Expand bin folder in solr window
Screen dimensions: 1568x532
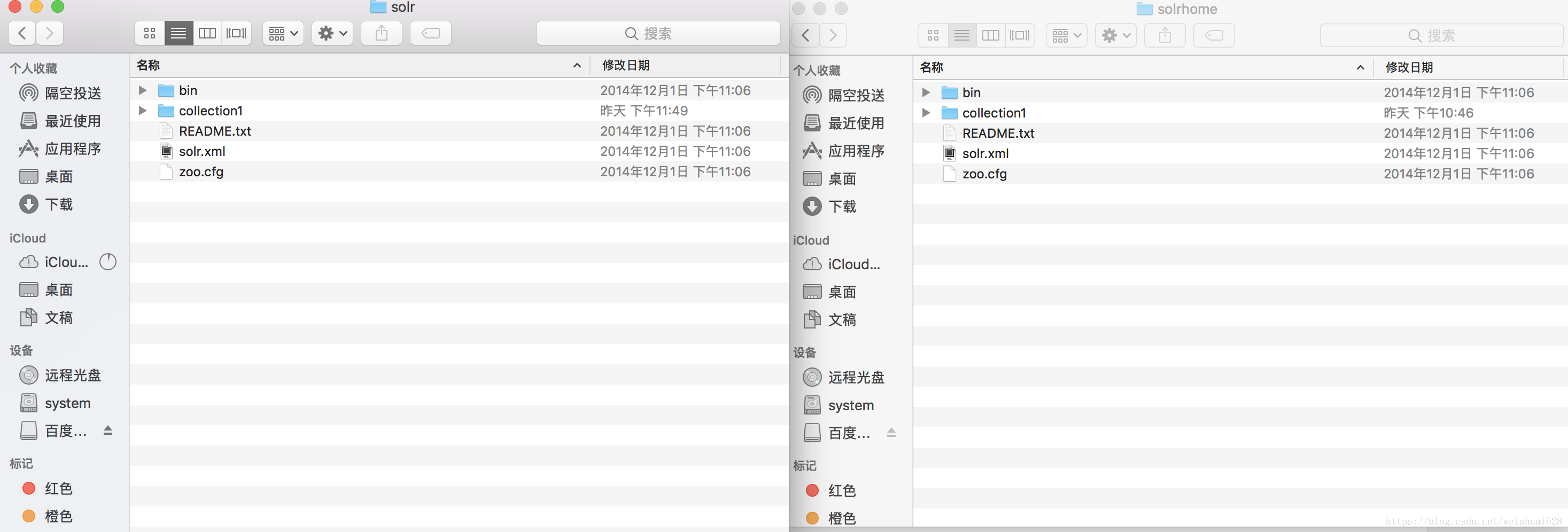(x=143, y=90)
